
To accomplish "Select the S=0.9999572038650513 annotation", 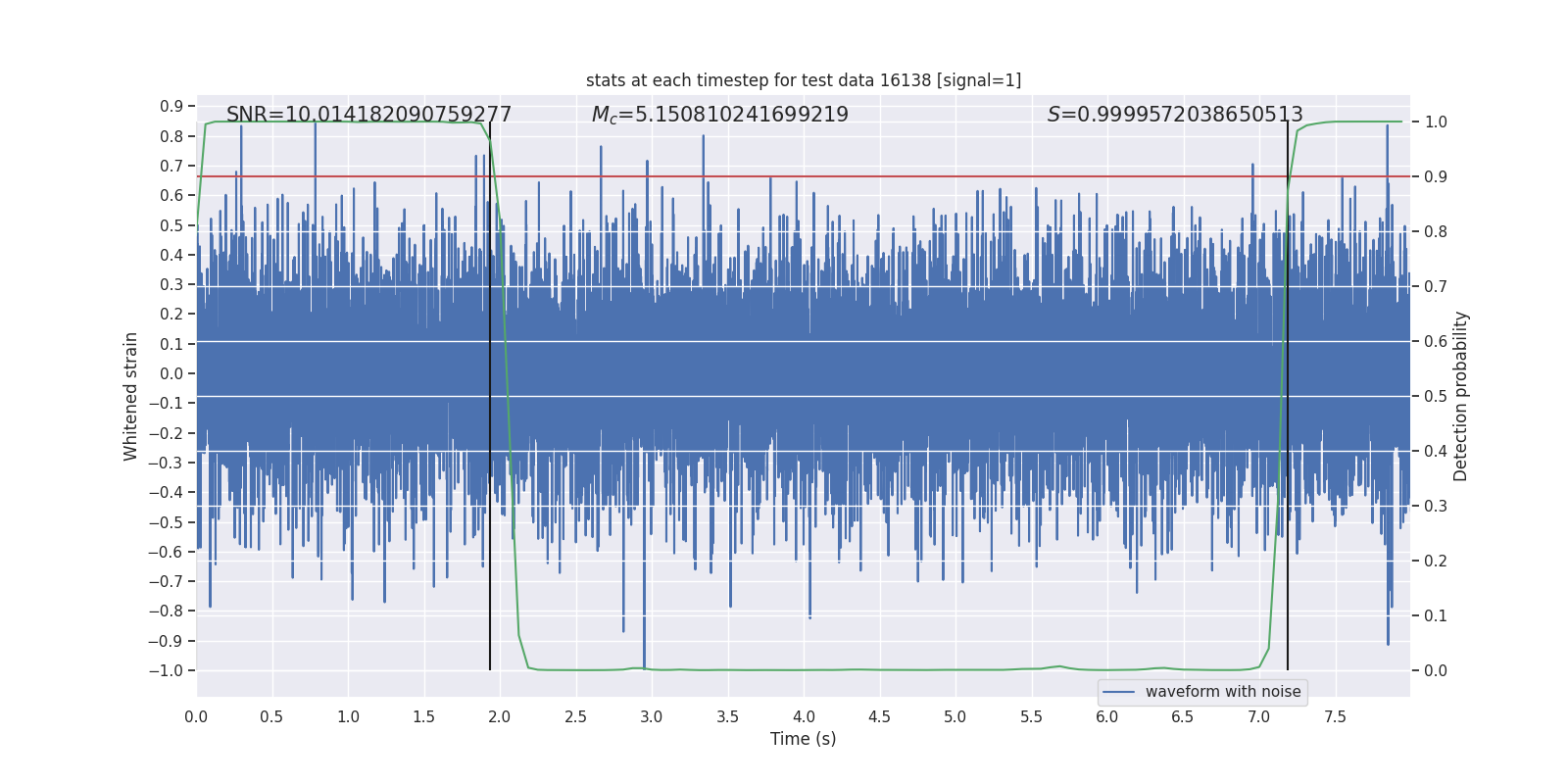I will coord(1175,115).
